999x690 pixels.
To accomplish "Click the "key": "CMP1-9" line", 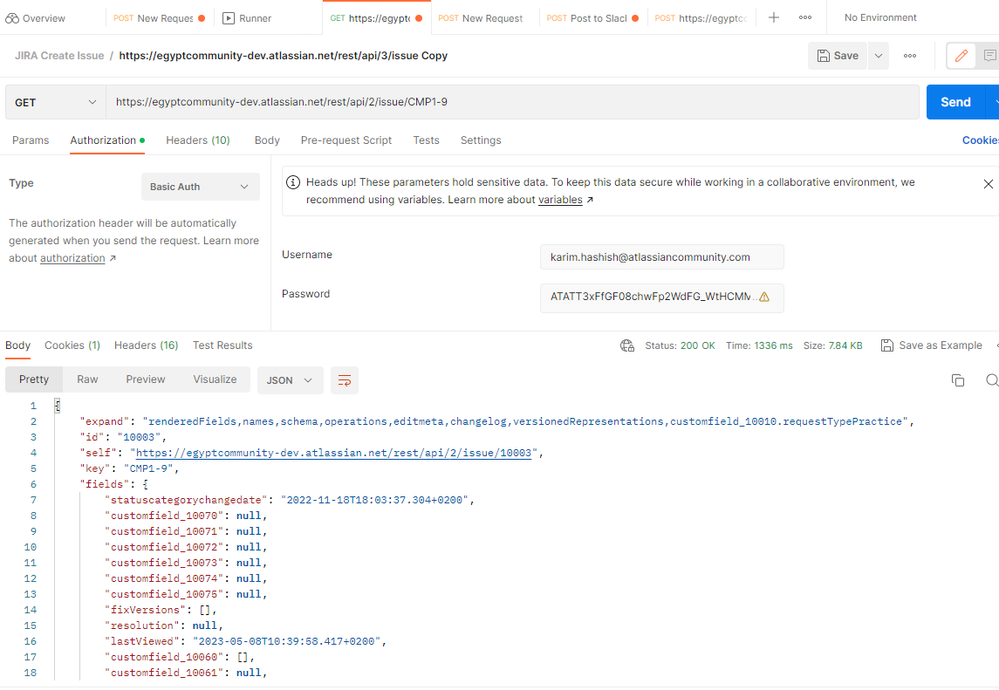I will (129, 468).
